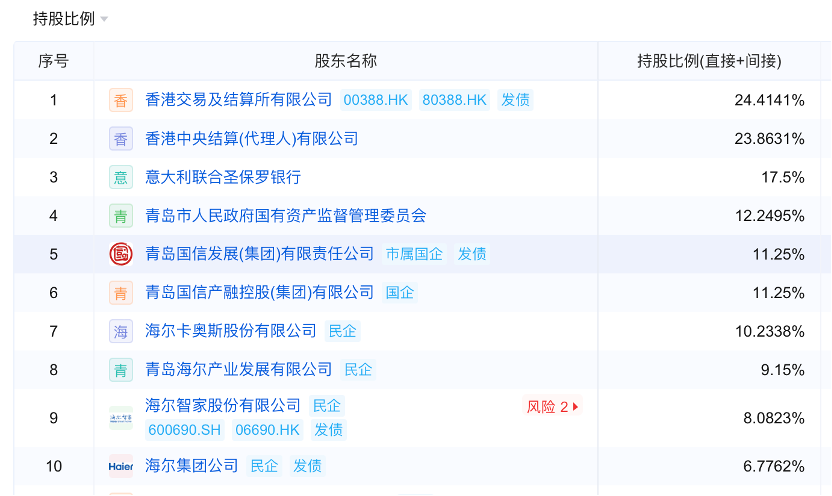This screenshot has width=832, height=496.
Task: Click the 海尔智家 company logo thumbnail
Action: (x=121, y=418)
